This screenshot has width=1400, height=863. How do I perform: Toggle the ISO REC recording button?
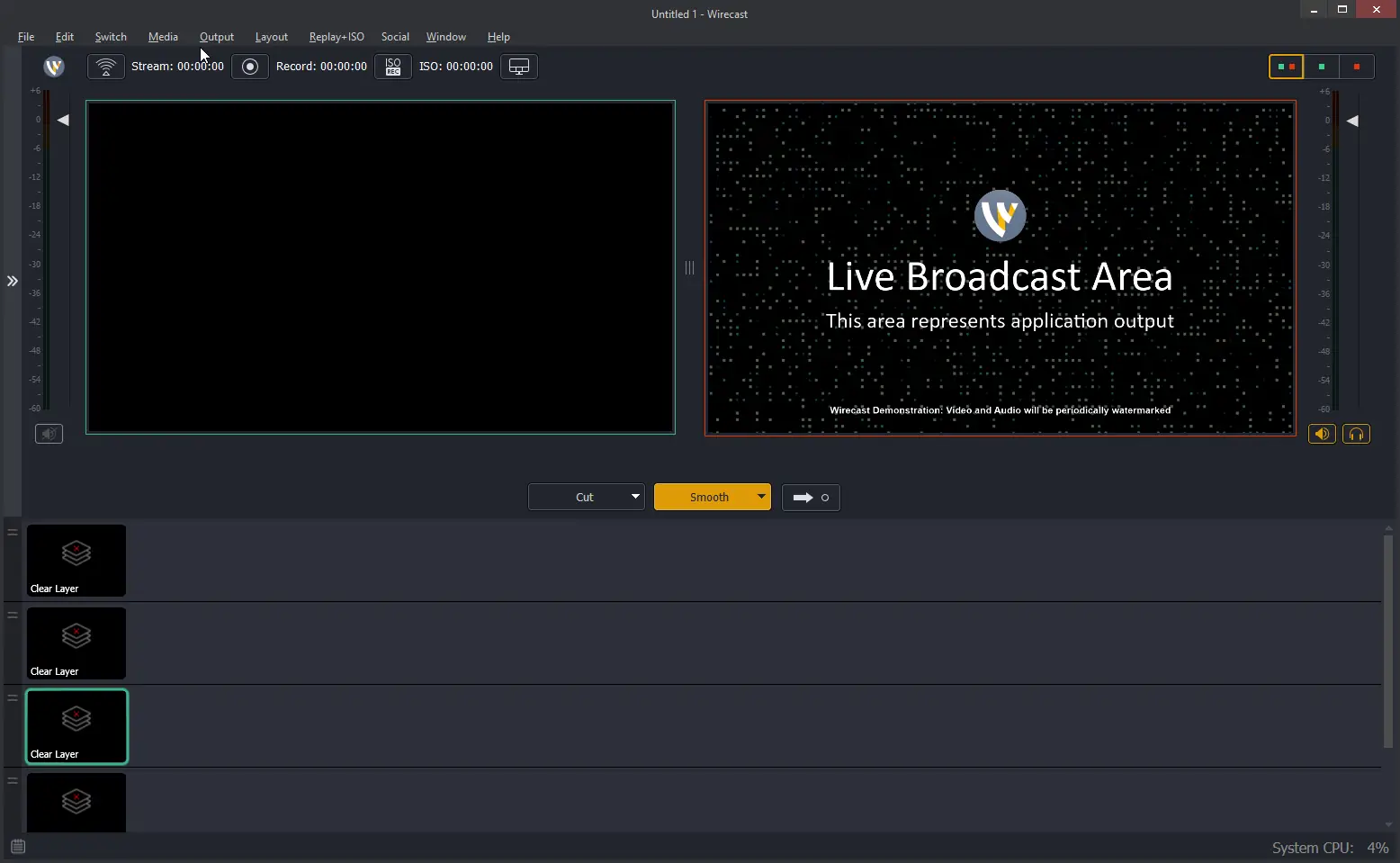coord(393,67)
